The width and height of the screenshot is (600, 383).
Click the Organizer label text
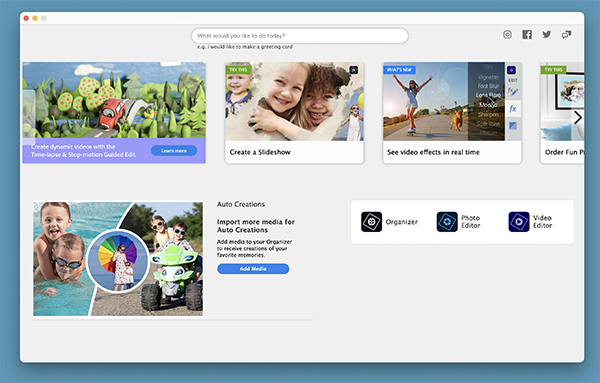tap(401, 222)
